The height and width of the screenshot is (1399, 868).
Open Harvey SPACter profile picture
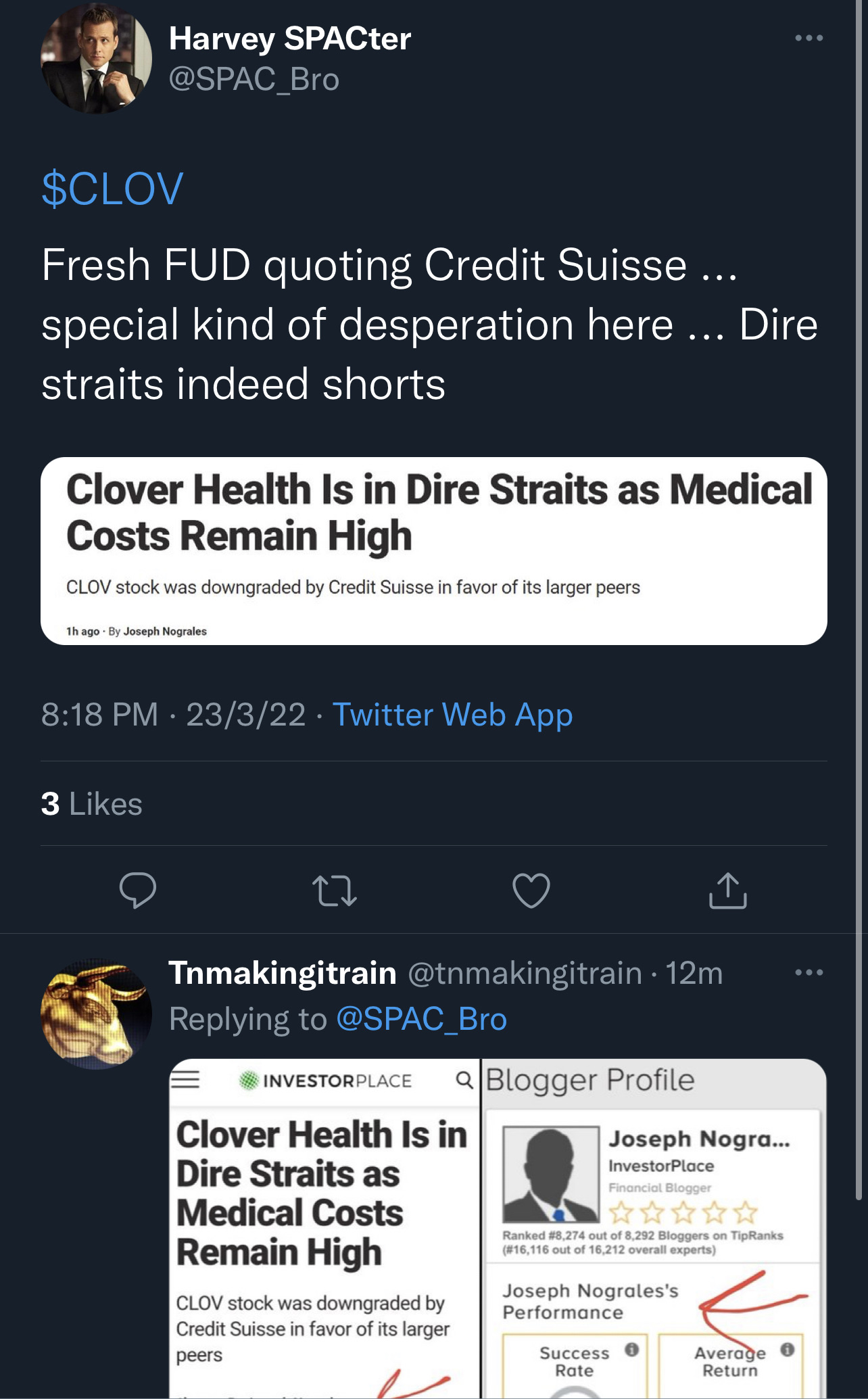pos(96,58)
